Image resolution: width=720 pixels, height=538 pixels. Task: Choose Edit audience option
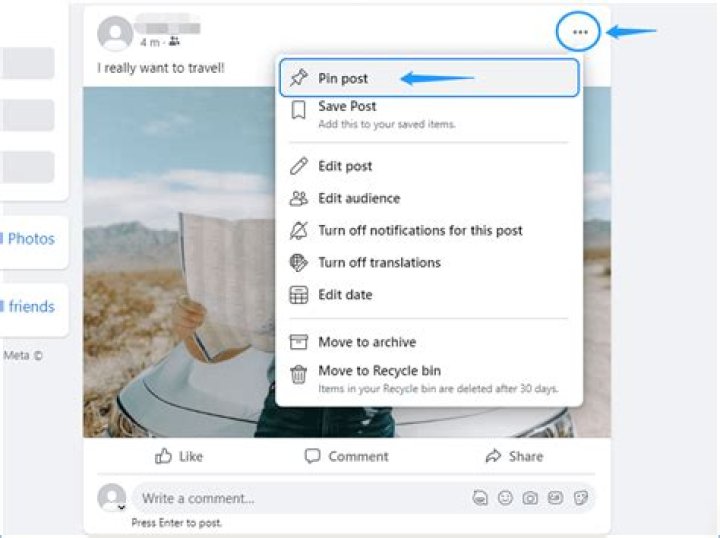coord(429,198)
